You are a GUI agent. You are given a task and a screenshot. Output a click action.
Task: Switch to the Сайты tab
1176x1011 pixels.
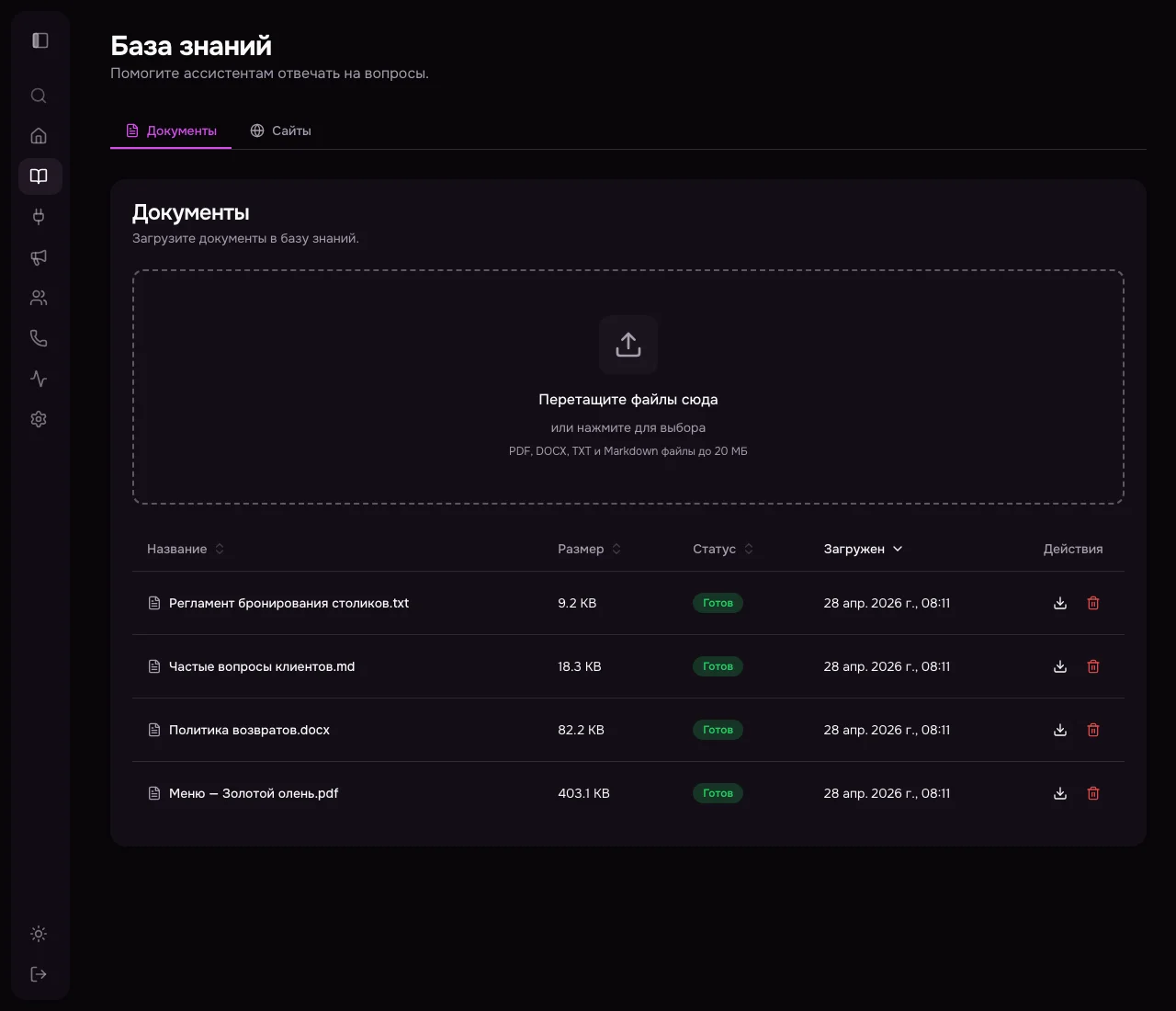click(280, 131)
